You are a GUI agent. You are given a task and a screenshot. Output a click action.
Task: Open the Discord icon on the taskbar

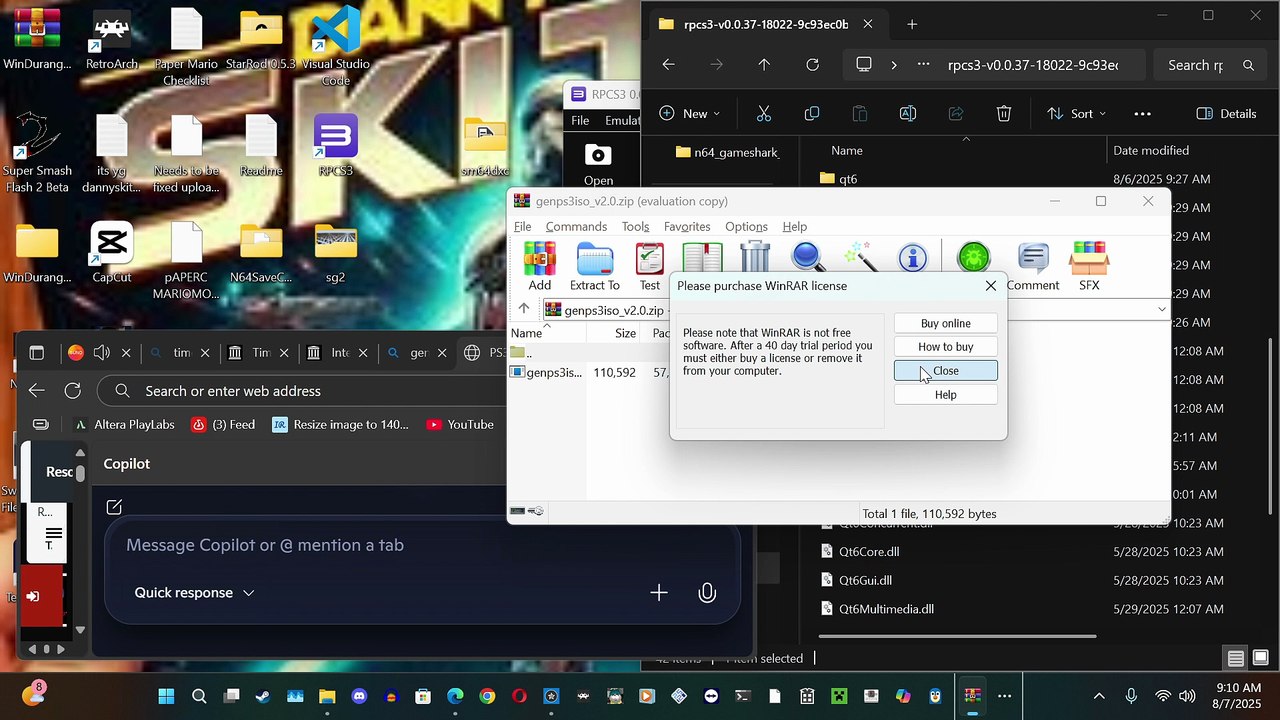coord(359,696)
